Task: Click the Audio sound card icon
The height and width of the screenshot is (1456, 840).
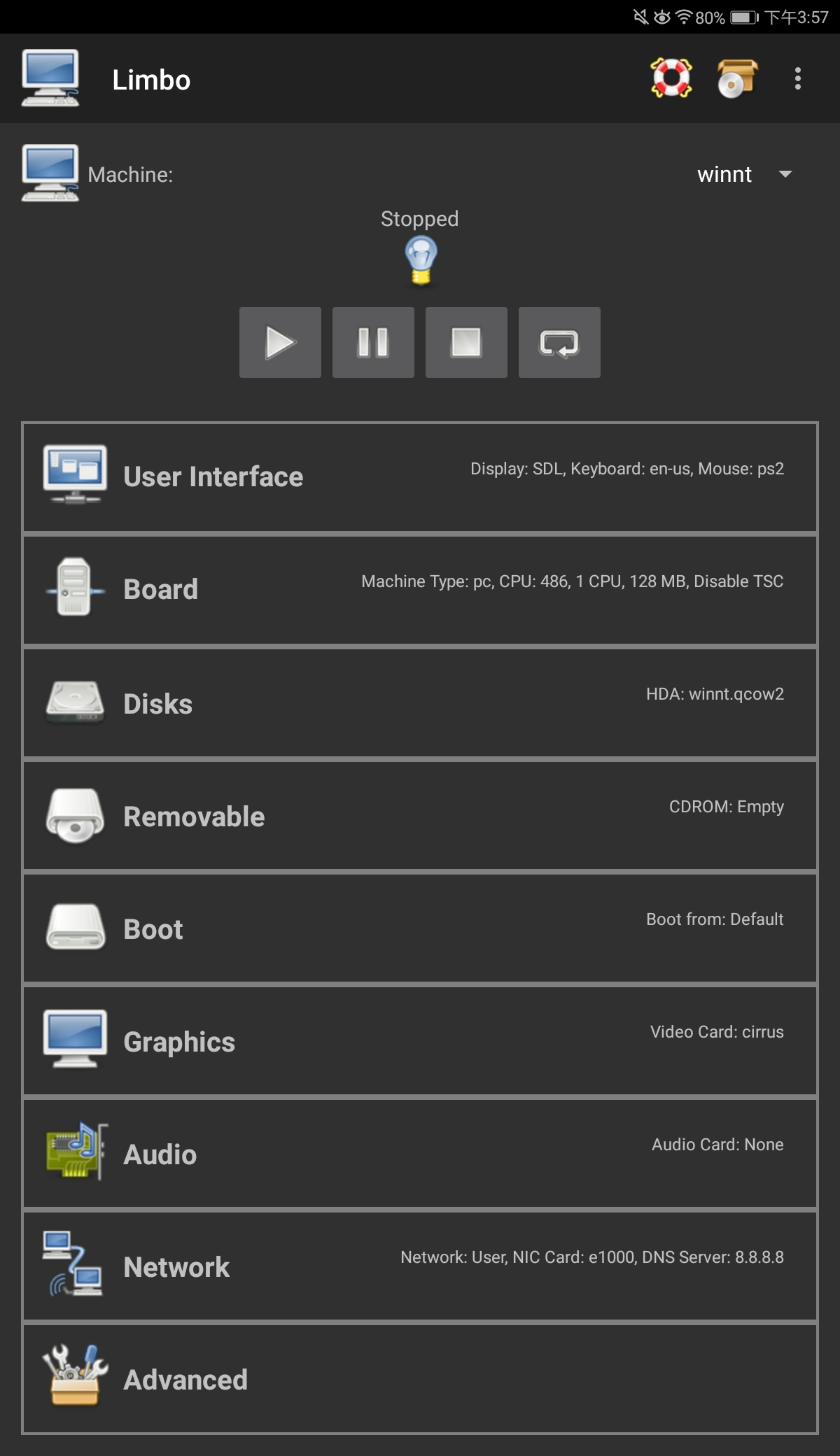Action: point(76,1152)
